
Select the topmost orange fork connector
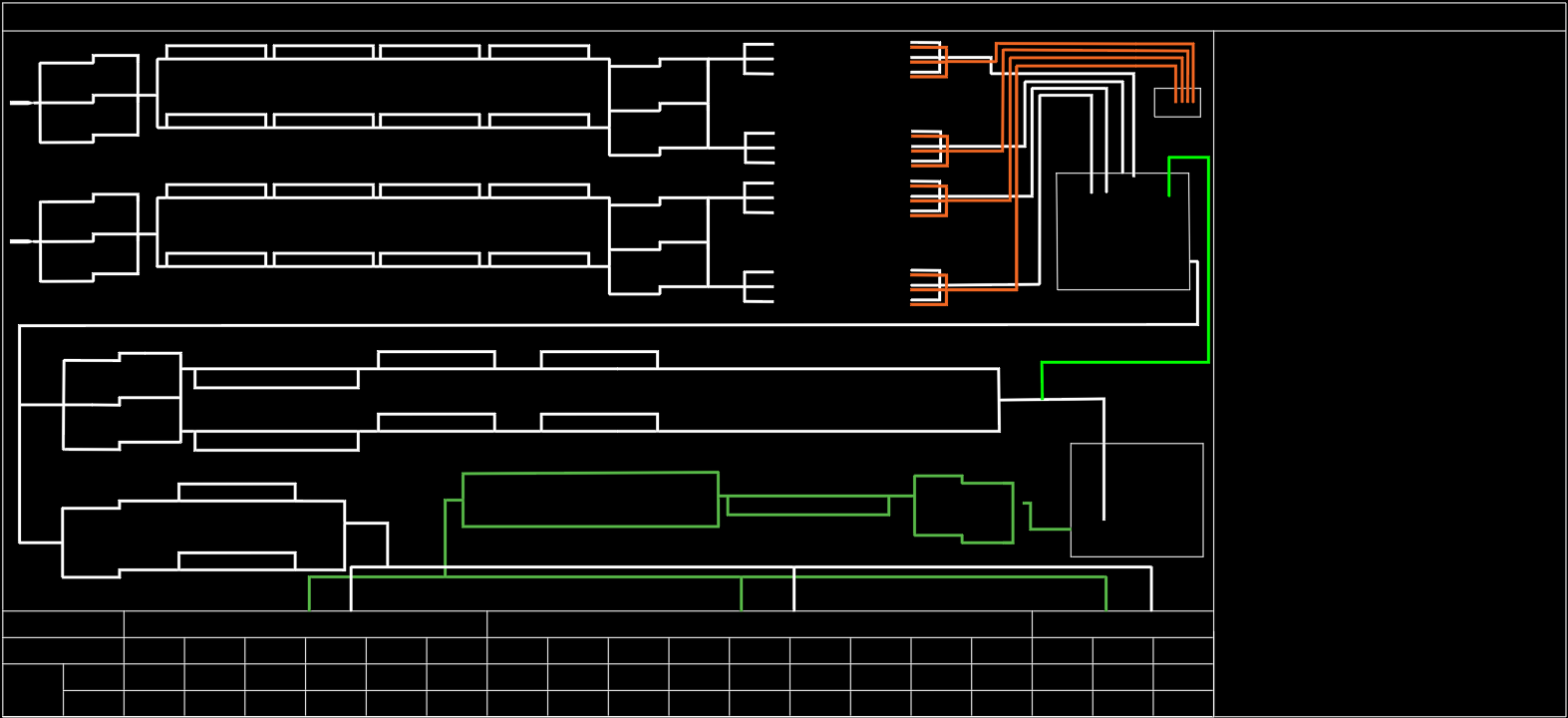coord(929,60)
